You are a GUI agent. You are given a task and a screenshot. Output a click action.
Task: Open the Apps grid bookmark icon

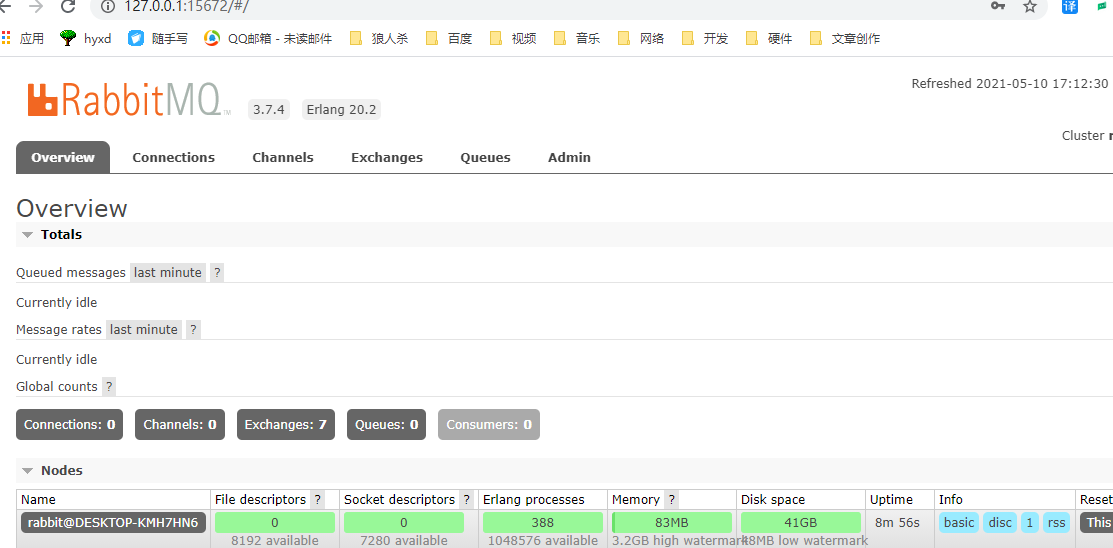pyautogui.click(x=7, y=38)
